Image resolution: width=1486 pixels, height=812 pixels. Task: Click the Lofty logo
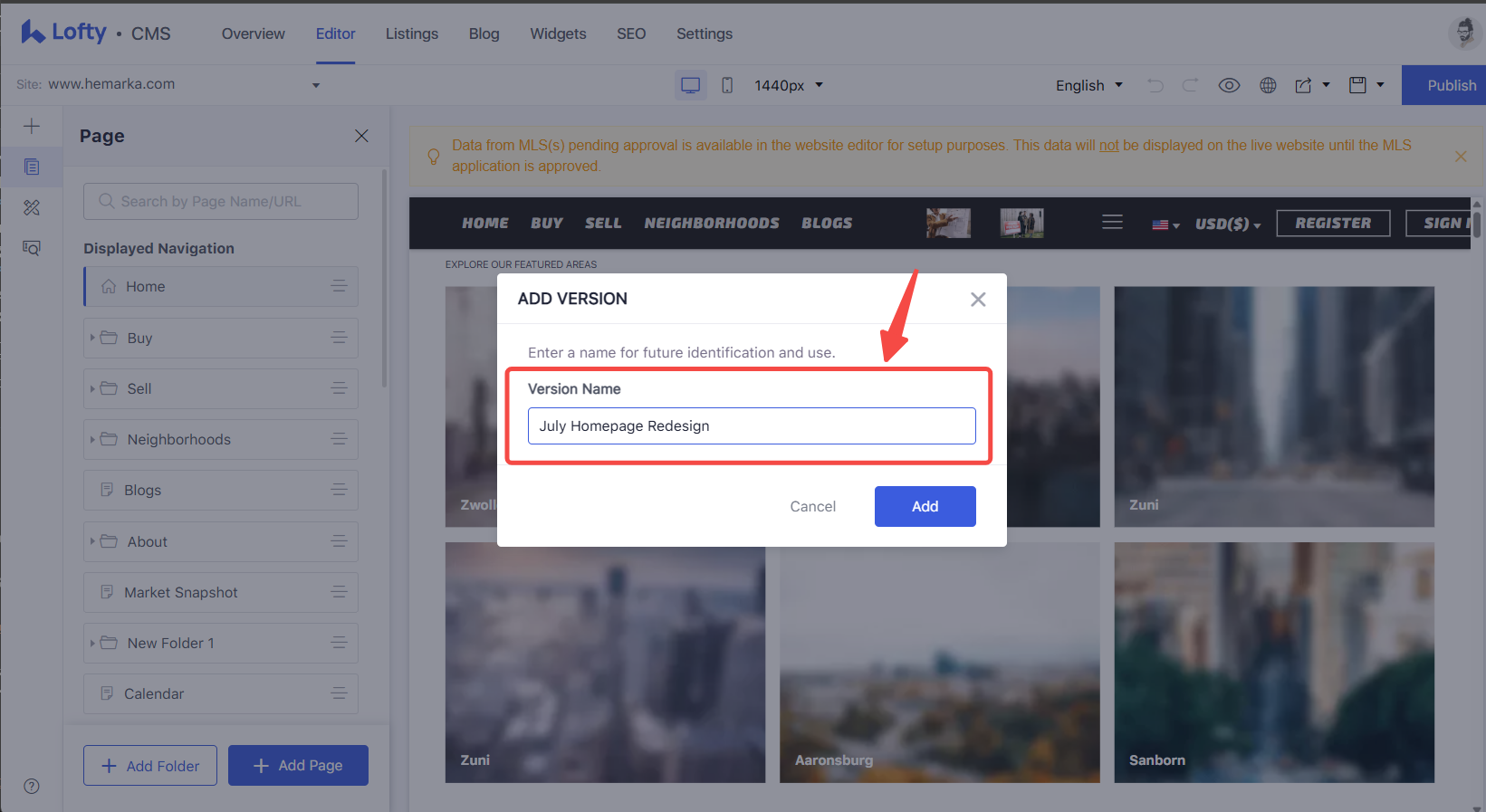[x=63, y=33]
